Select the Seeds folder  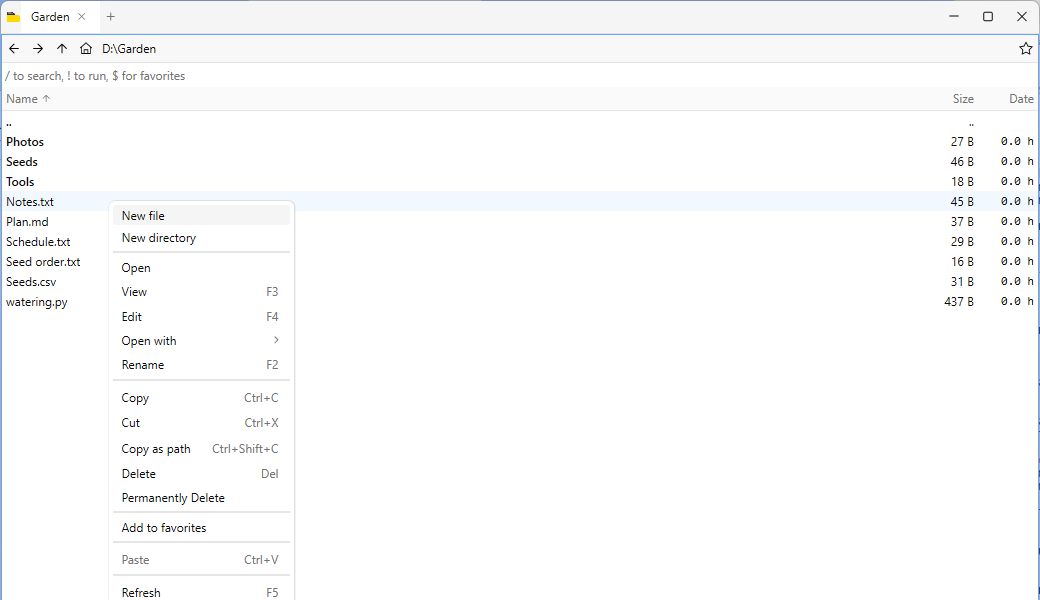[x=520, y=162]
